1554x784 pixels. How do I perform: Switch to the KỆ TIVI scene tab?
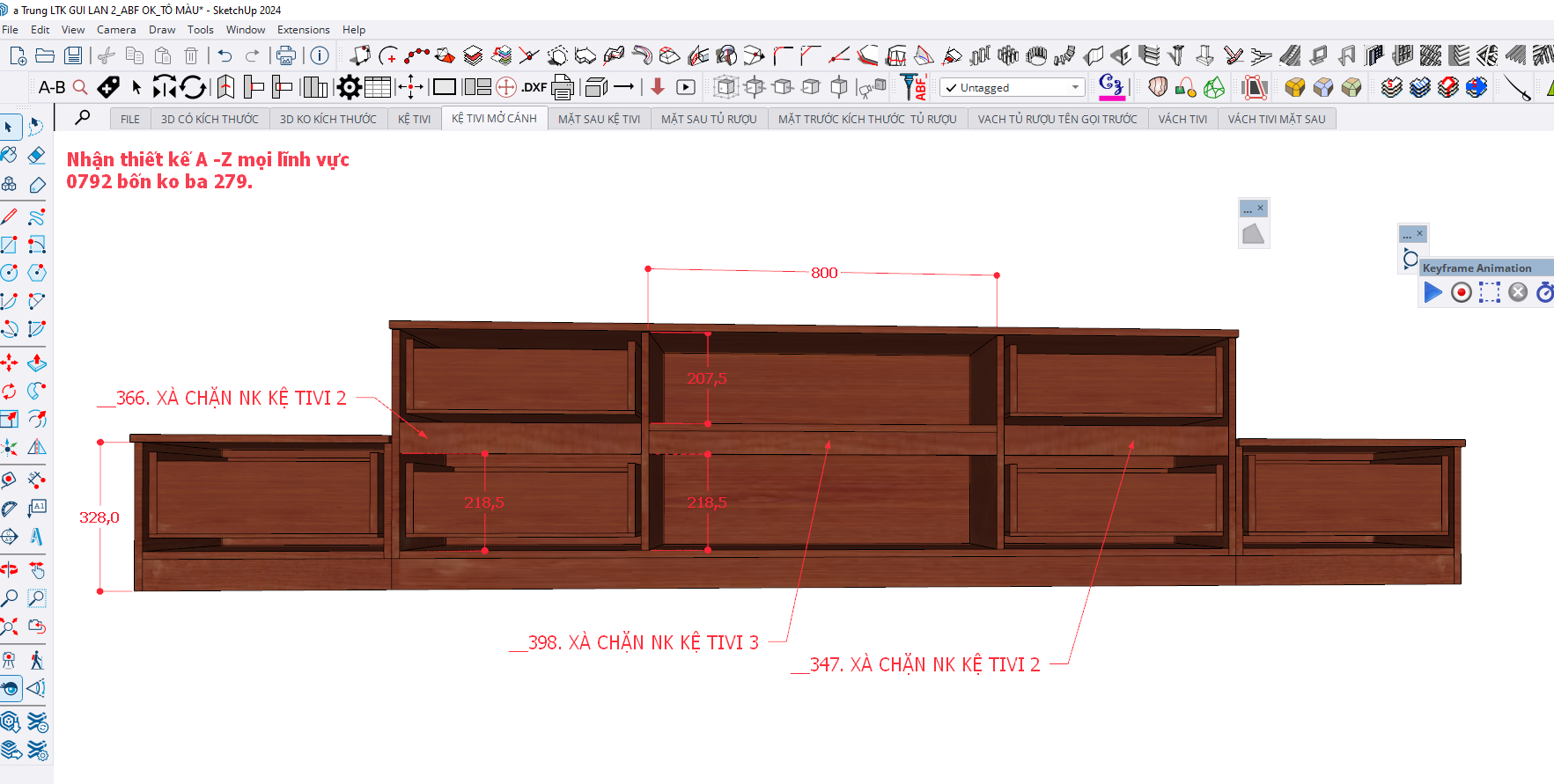tap(414, 119)
